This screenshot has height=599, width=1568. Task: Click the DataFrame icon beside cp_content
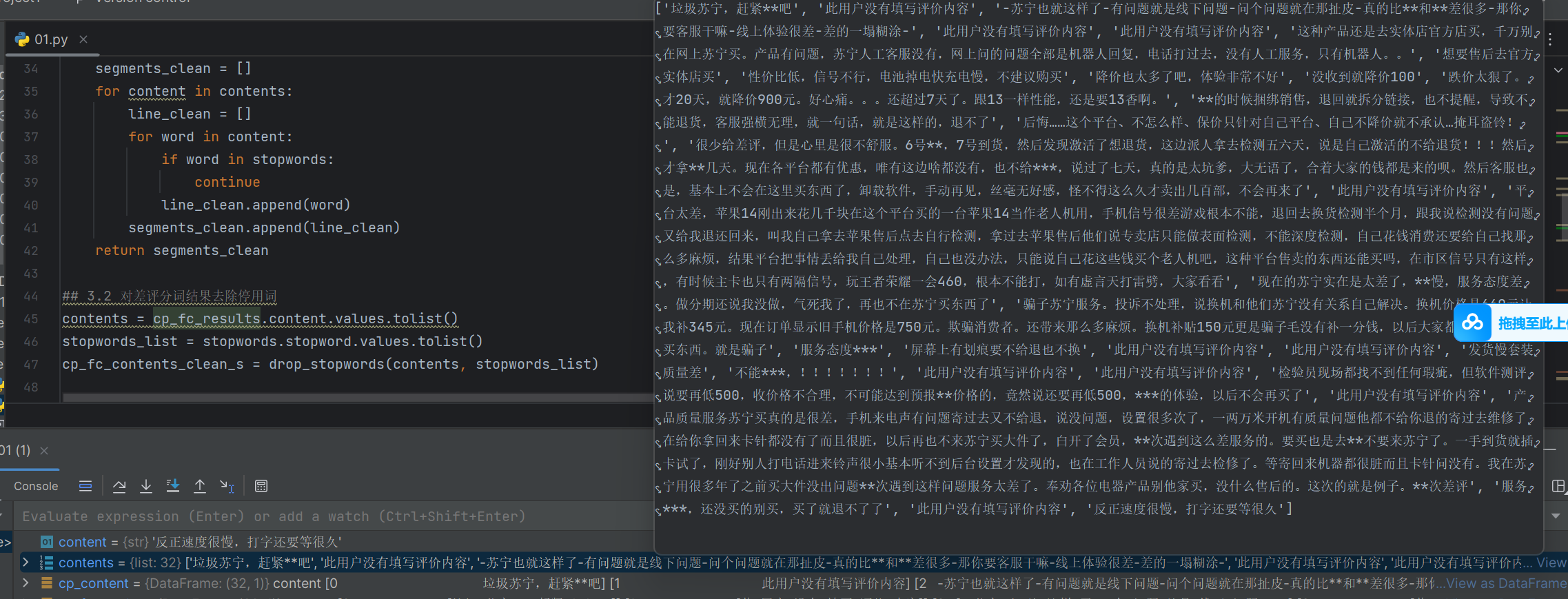pos(47,583)
